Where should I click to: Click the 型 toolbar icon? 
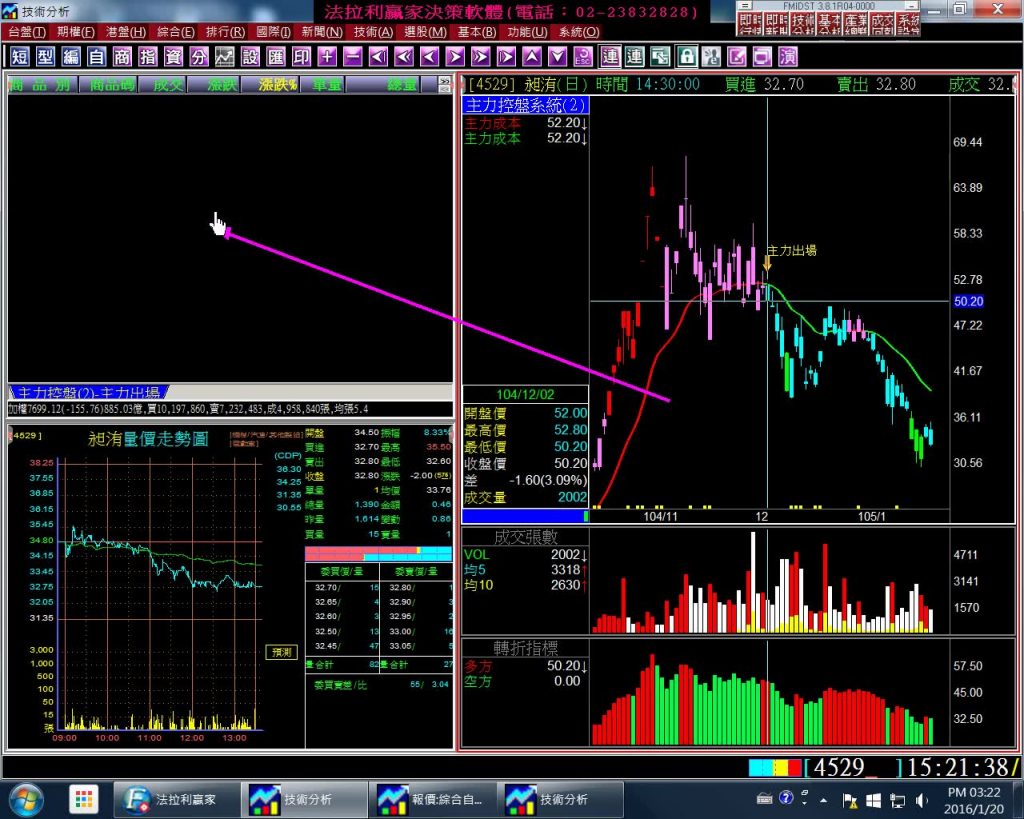45,56
